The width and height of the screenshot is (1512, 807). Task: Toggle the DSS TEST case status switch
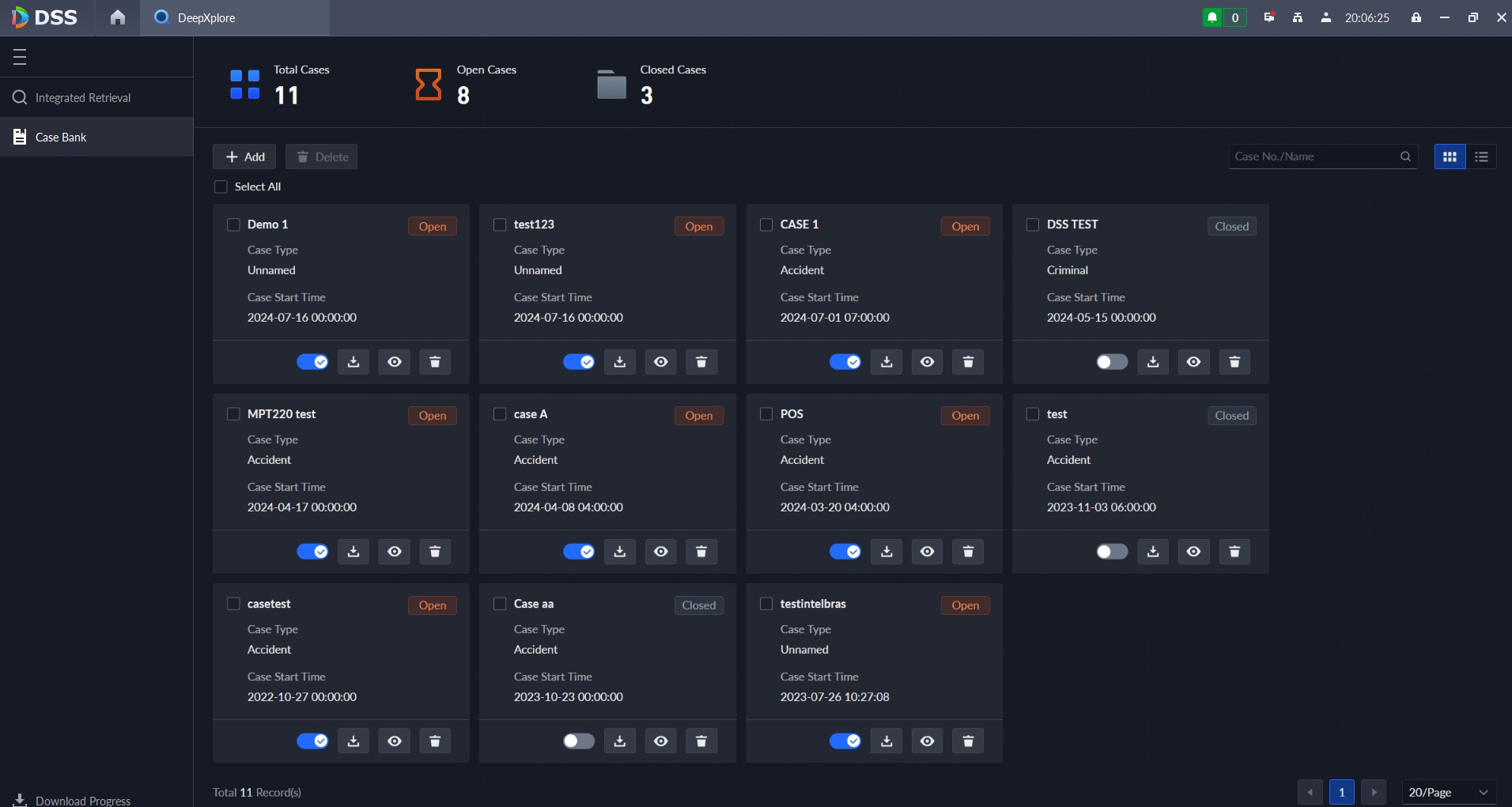(1112, 362)
